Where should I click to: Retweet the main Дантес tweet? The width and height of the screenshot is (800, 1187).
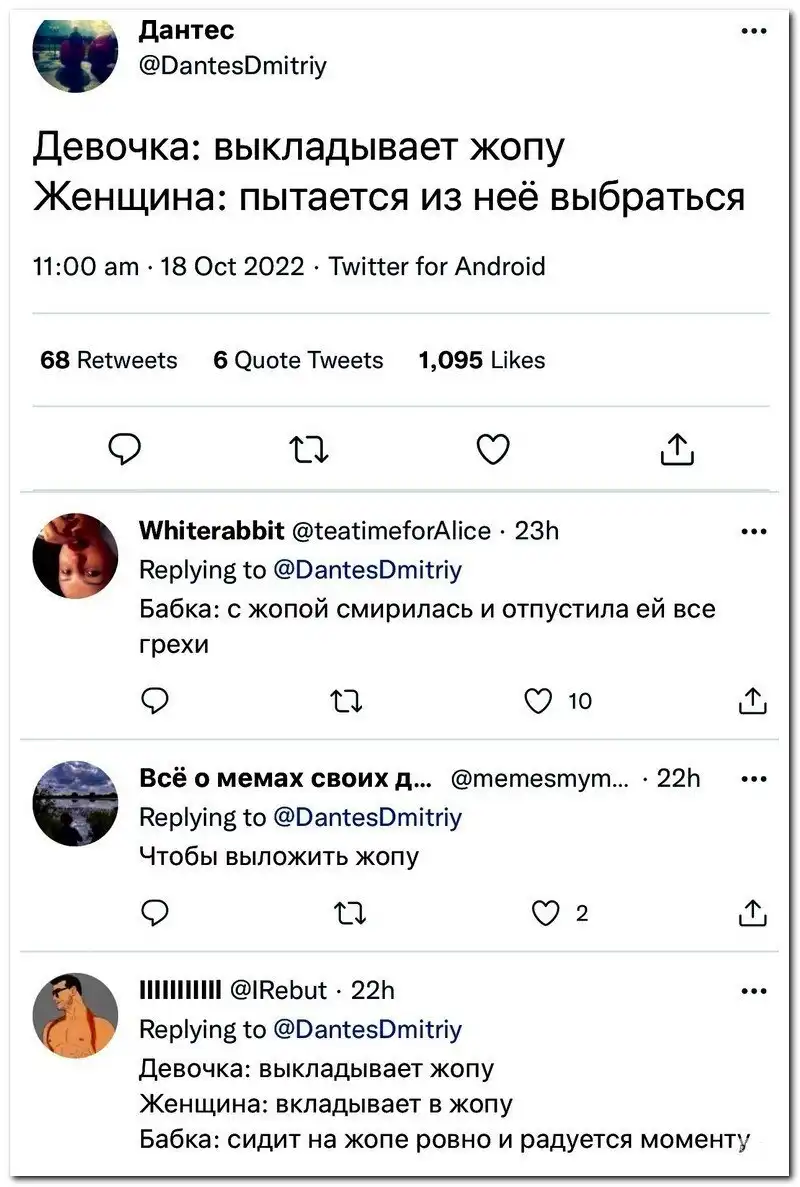309,452
